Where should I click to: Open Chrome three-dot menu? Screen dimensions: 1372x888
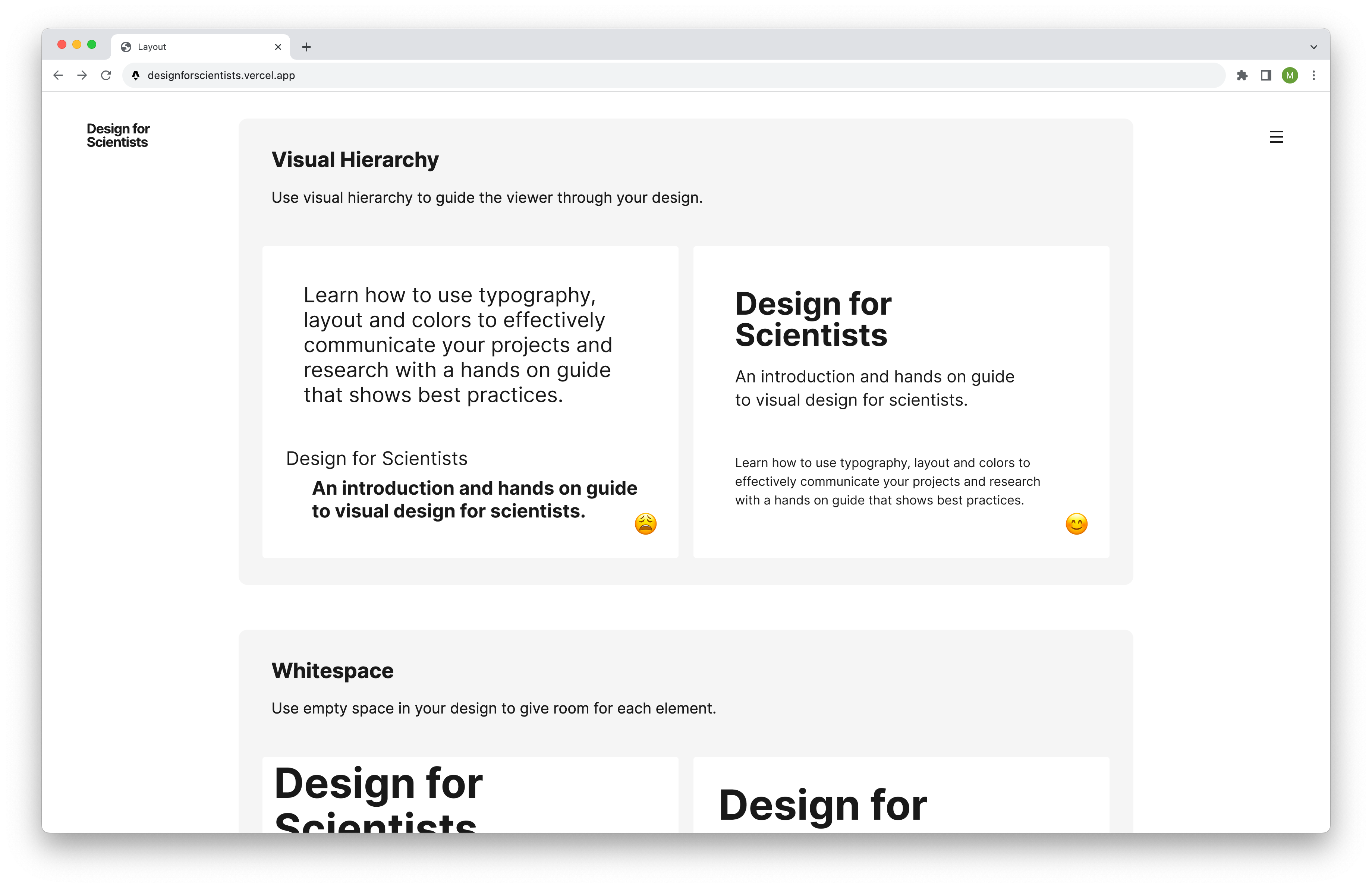(x=1314, y=75)
